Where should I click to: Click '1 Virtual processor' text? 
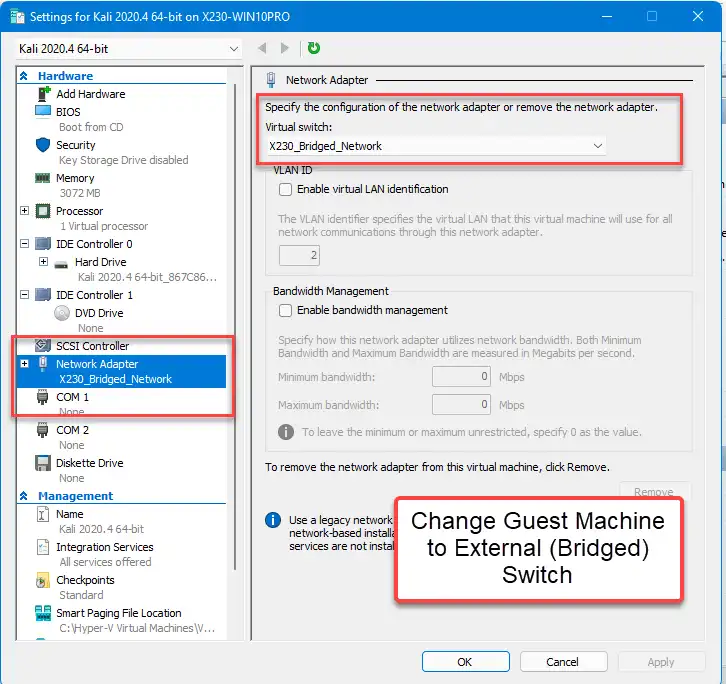click(x=104, y=226)
